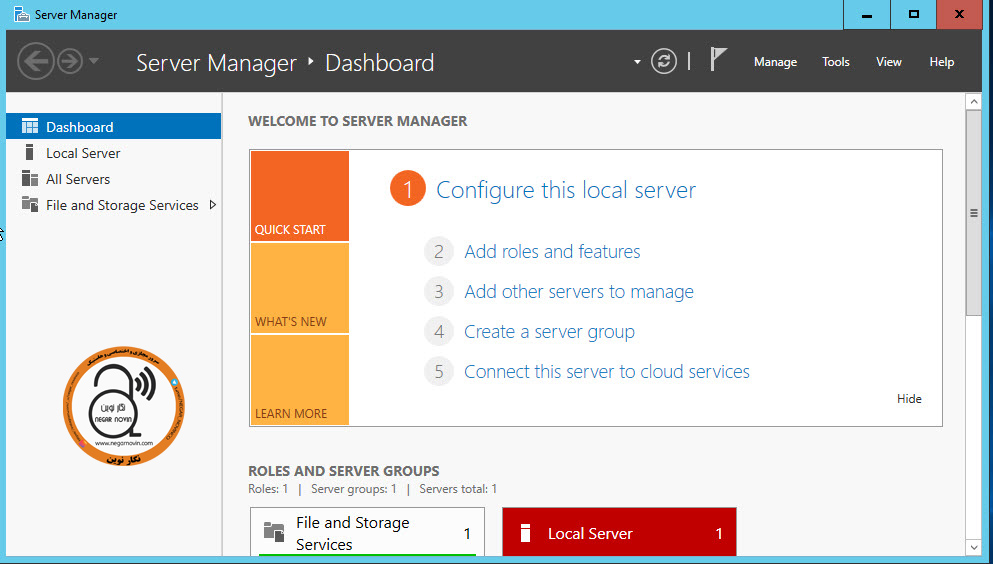993x564 pixels.
Task: Click the File and Storage Services tile icon
Action: pos(274,532)
